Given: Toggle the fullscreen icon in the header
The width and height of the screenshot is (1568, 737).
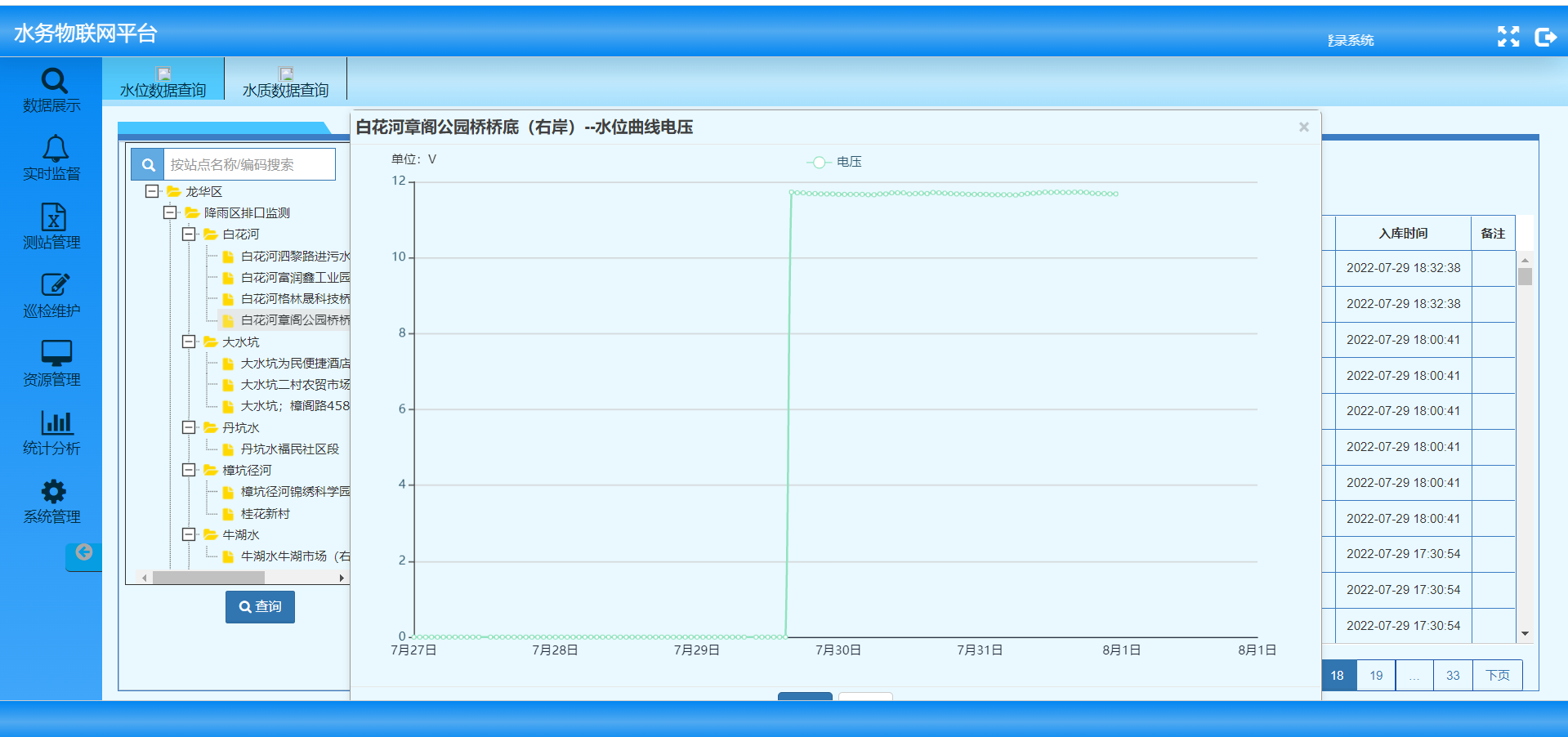Looking at the screenshot, I should pyautogui.click(x=1508, y=36).
